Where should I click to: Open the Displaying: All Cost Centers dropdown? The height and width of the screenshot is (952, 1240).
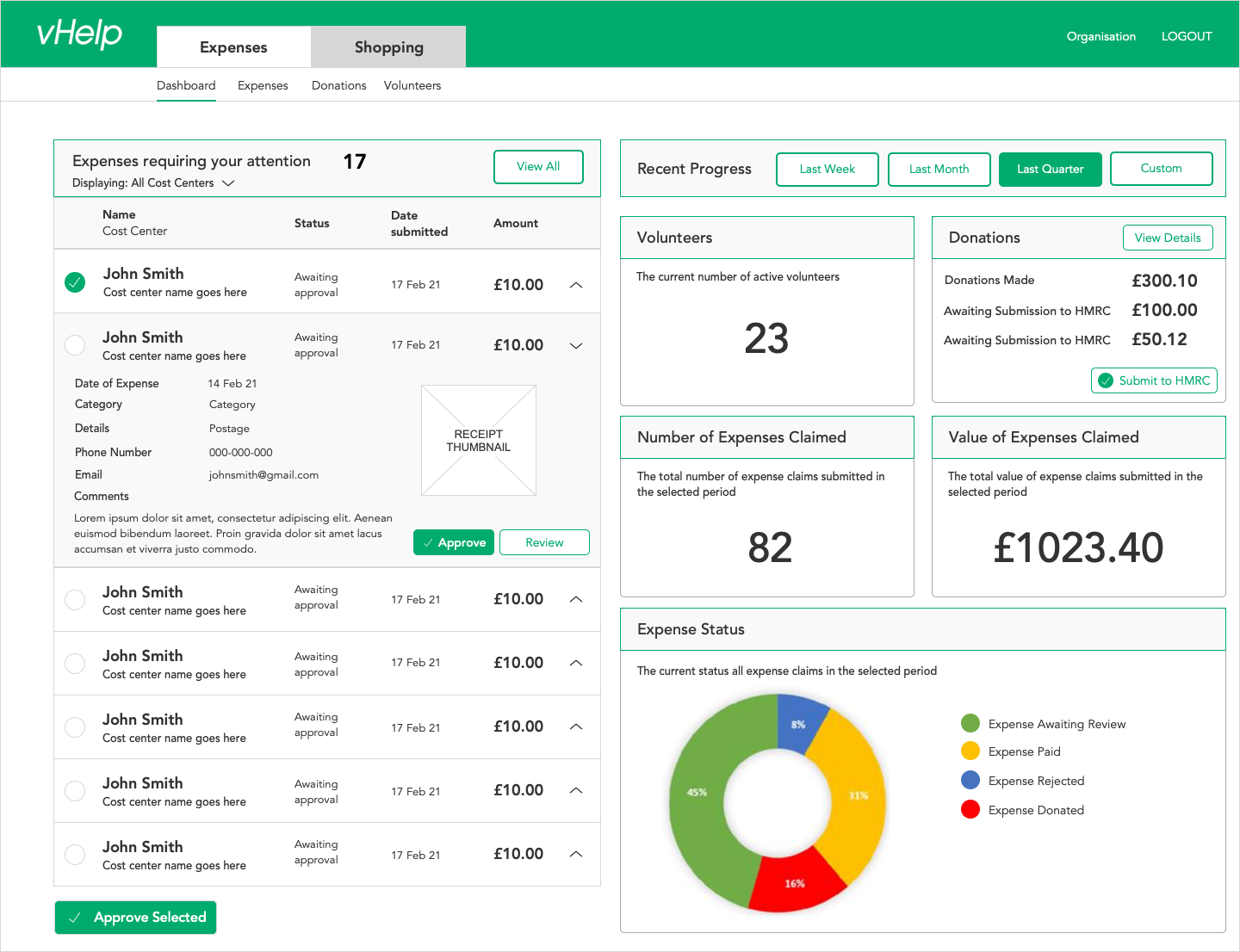point(153,182)
